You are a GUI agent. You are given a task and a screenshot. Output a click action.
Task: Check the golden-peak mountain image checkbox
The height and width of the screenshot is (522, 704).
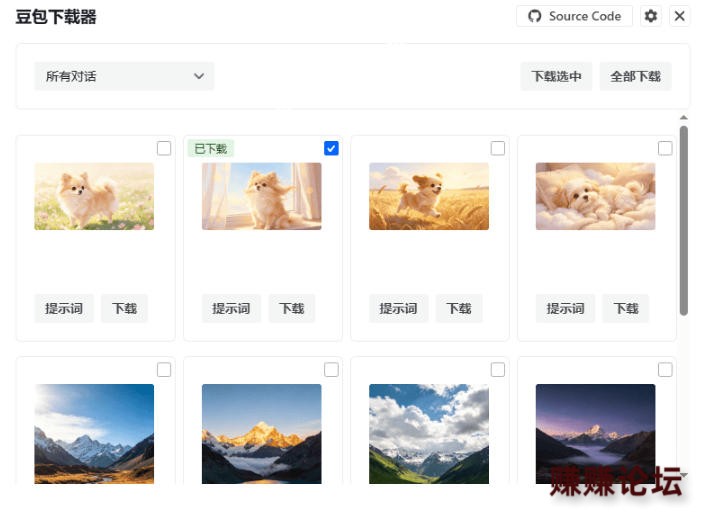point(331,370)
